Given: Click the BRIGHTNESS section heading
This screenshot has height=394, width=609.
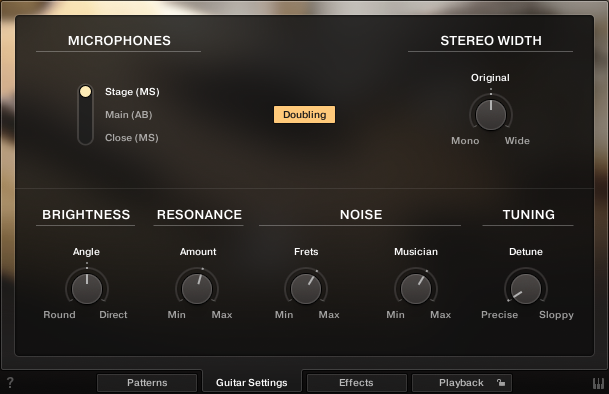Looking at the screenshot, I should 86,215.
